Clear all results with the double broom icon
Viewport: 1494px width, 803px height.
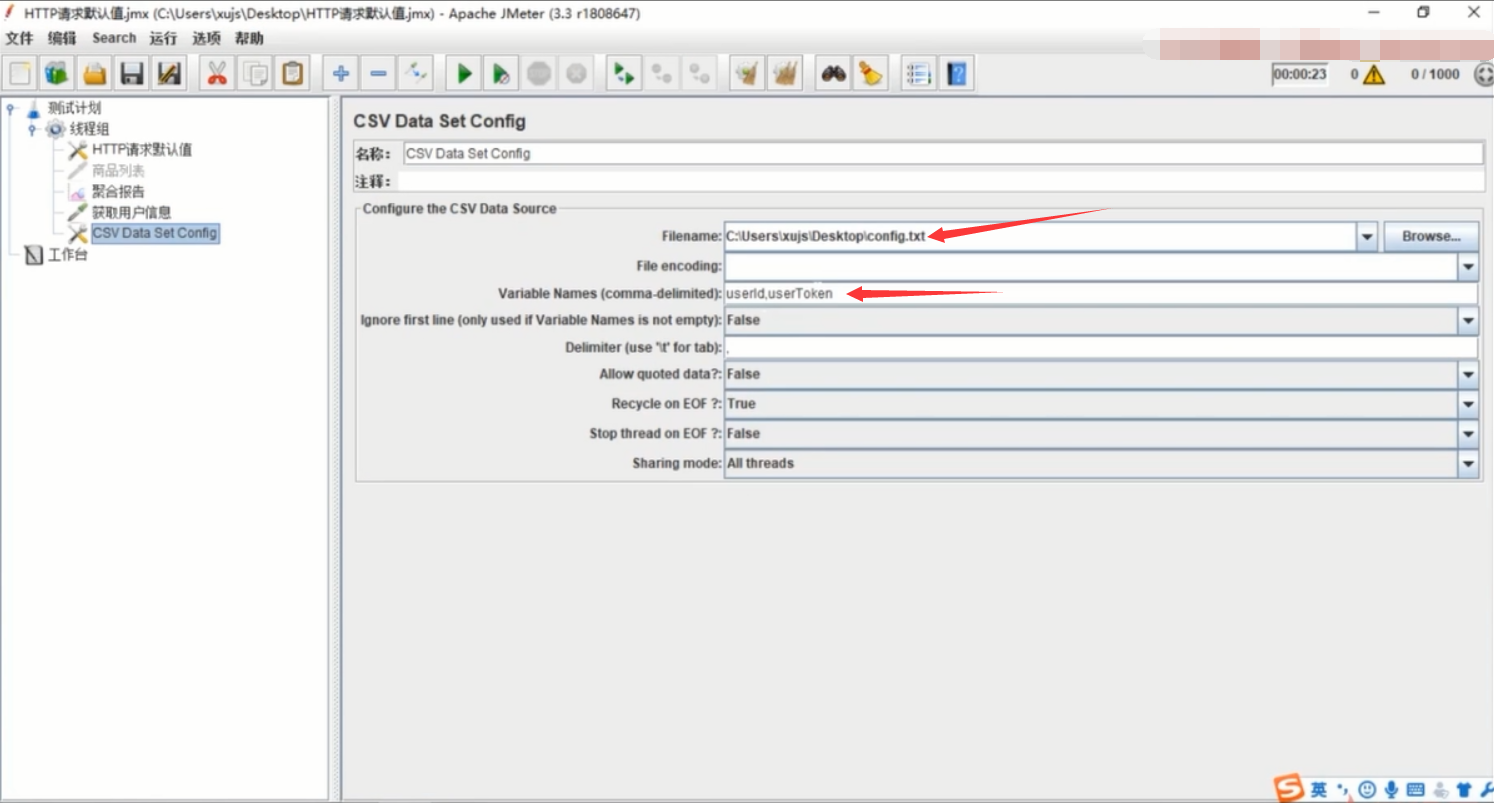[x=785, y=73]
